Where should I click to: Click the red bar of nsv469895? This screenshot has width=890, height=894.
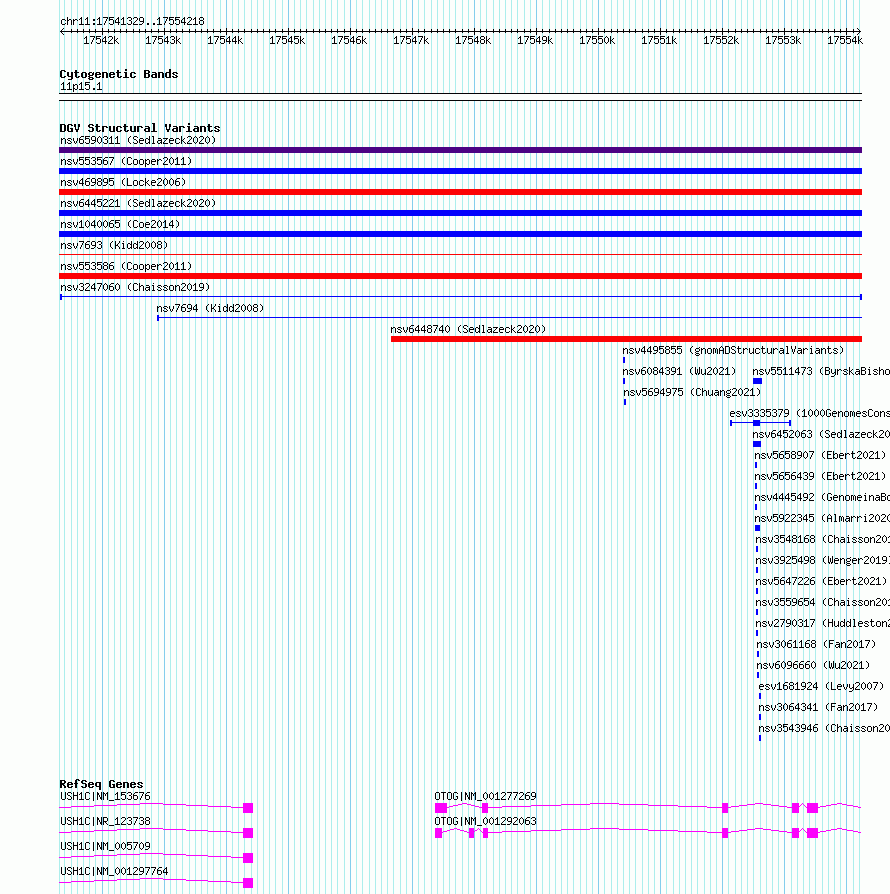(461, 192)
